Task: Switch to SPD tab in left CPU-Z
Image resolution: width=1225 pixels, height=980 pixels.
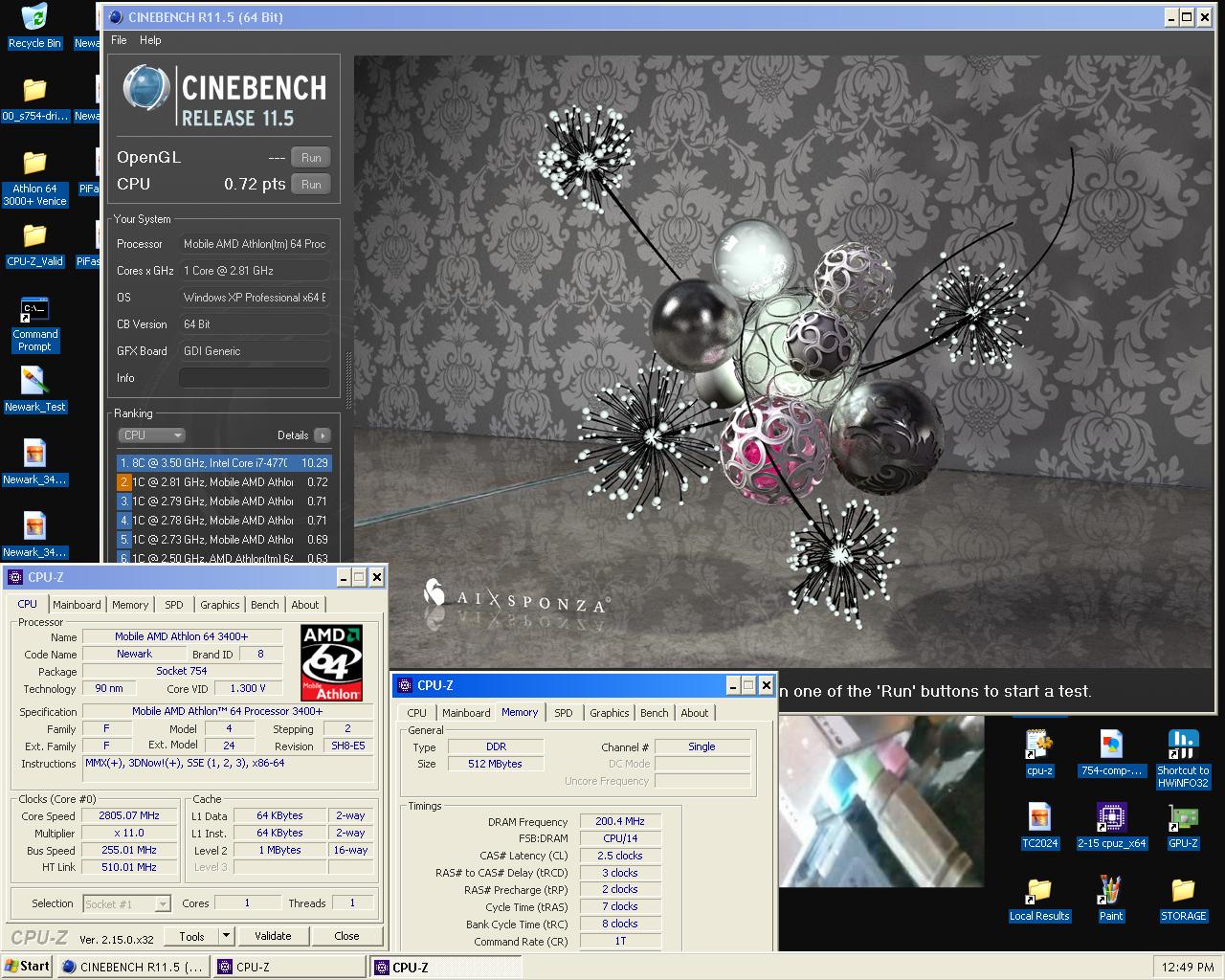Action: click(x=173, y=605)
